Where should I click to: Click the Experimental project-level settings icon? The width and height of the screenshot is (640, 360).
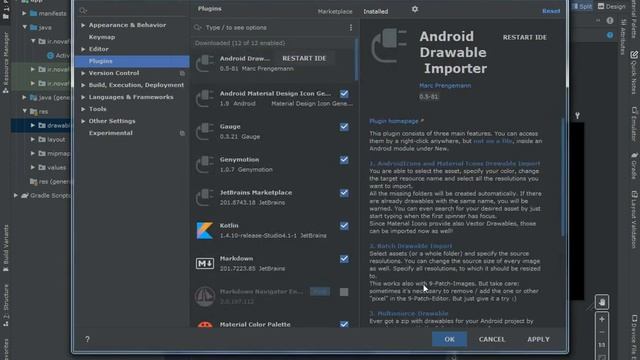[x=182, y=133]
